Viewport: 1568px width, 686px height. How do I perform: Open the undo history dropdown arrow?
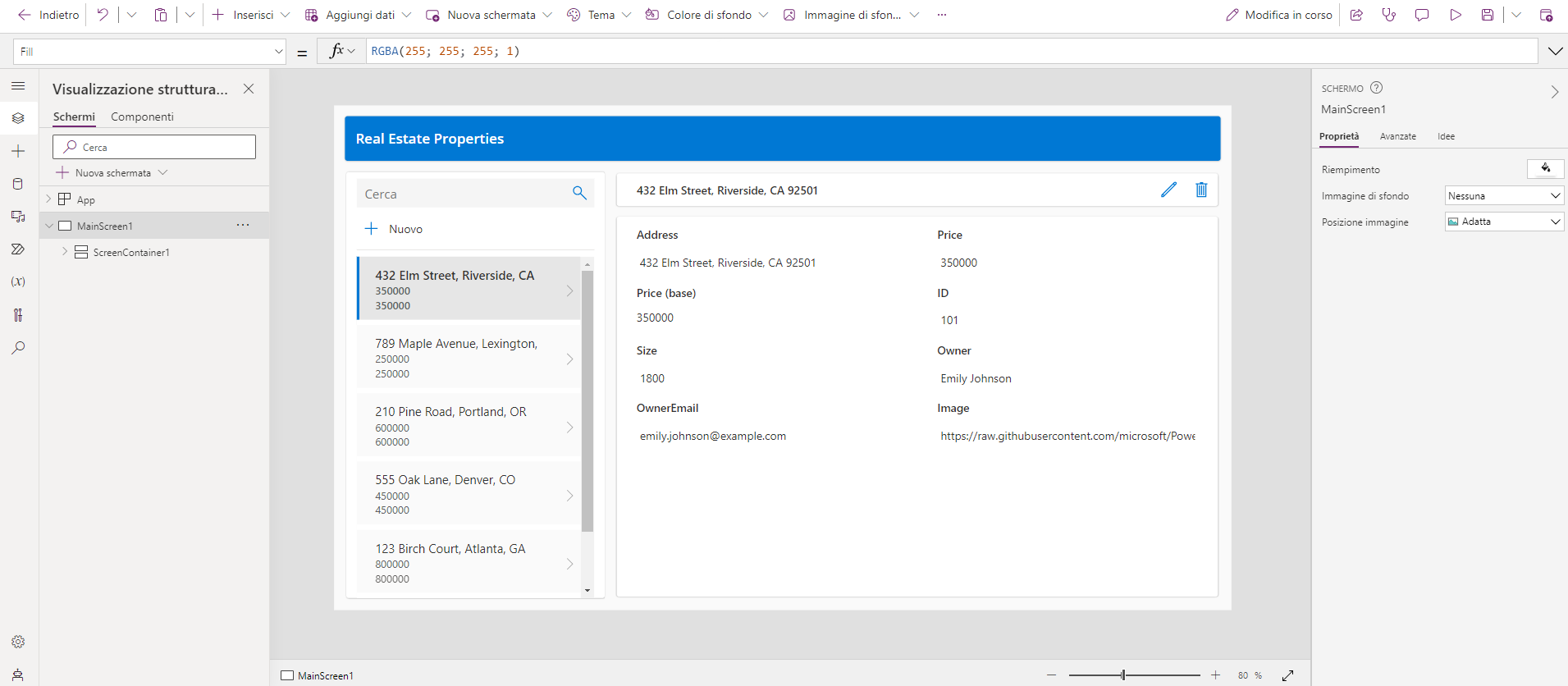[x=131, y=15]
